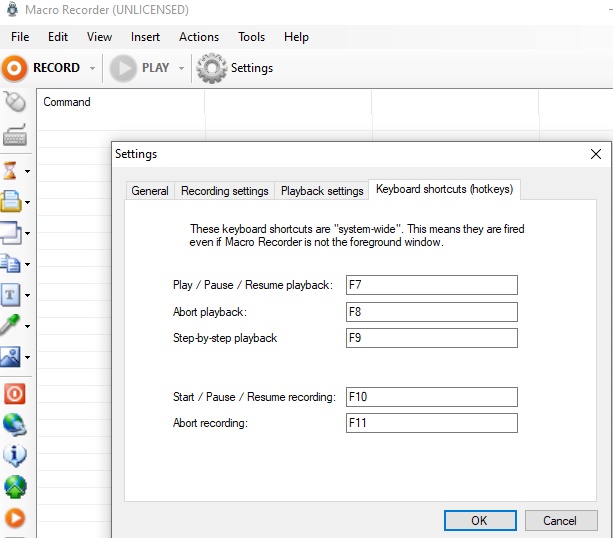
Task: Click the globe with mouse icon
Action: pos(15,425)
